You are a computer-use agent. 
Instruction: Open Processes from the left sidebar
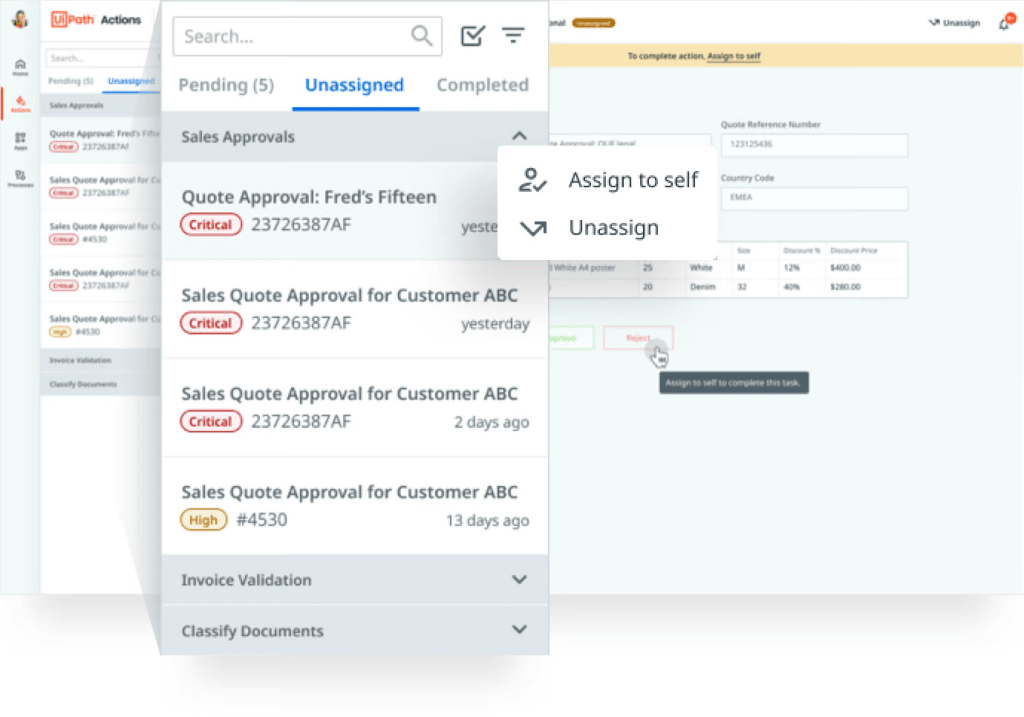click(20, 175)
